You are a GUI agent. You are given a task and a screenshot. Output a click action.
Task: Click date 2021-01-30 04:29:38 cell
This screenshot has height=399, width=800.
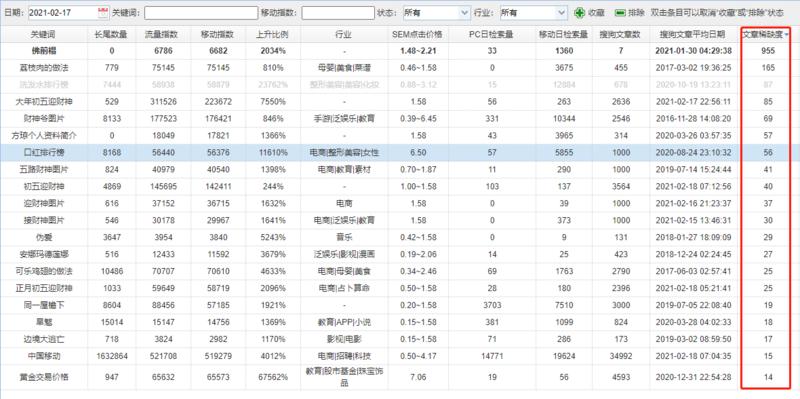[694, 51]
